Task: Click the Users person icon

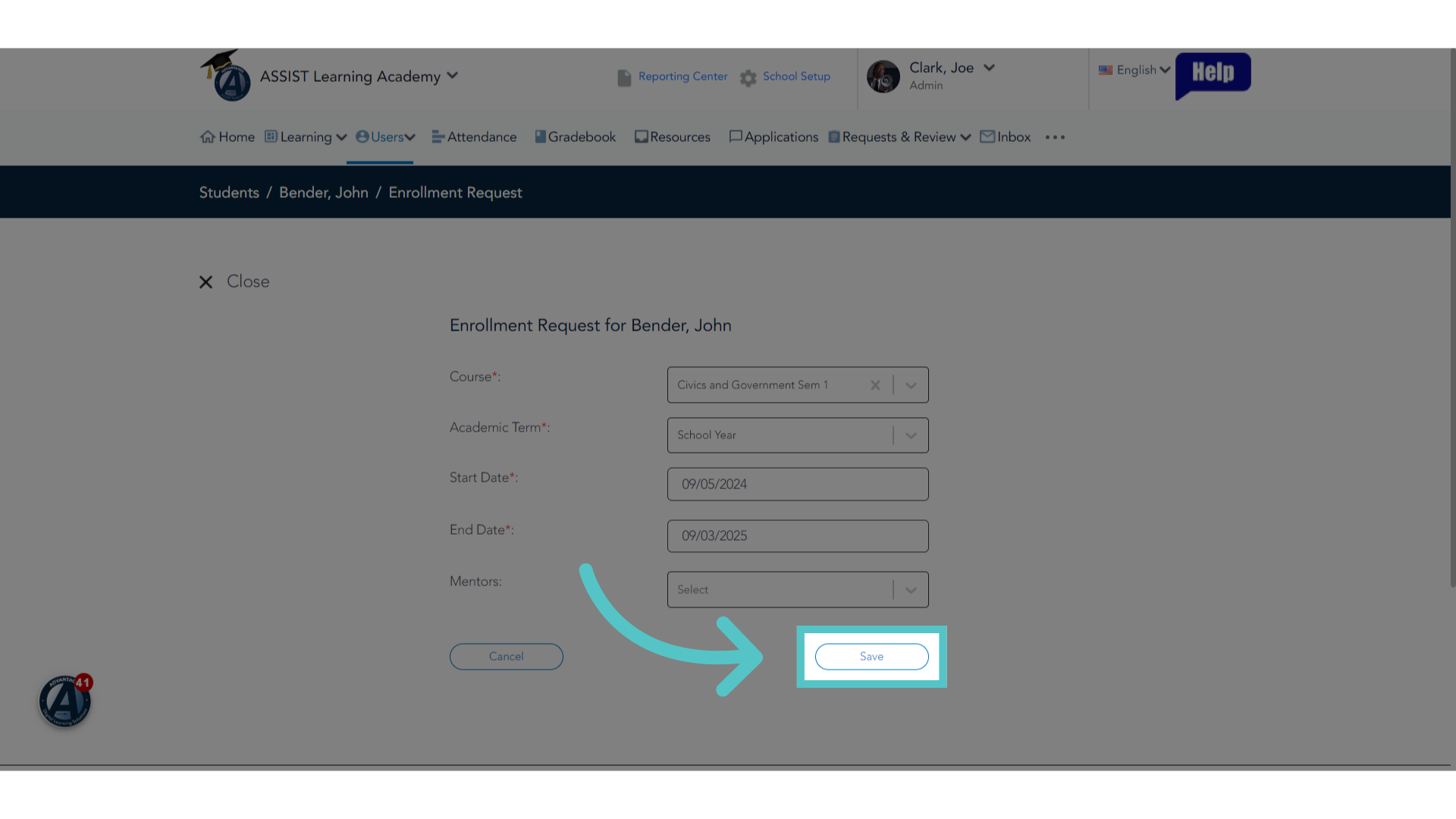Action: click(362, 136)
